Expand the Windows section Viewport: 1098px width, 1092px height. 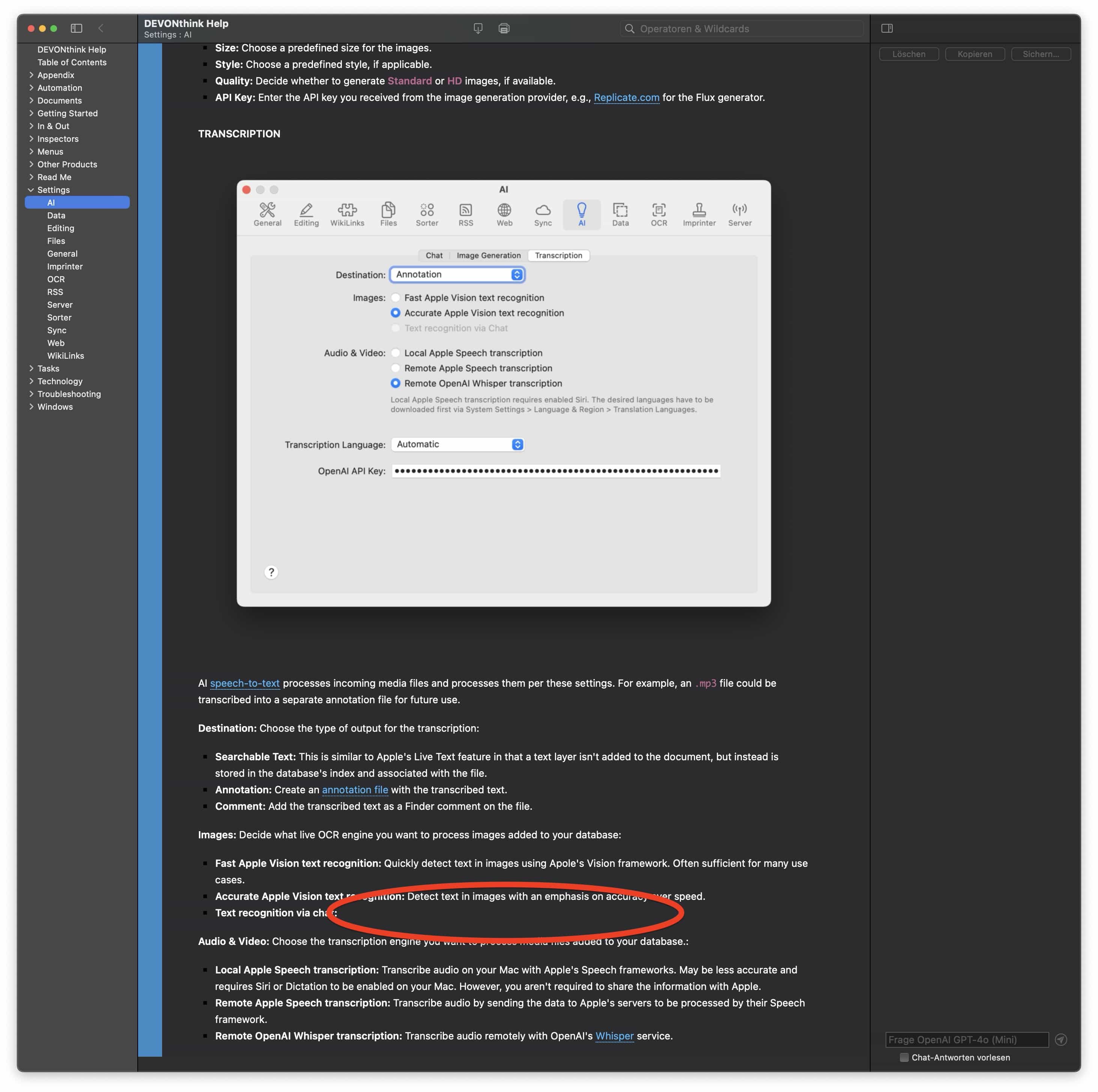pos(31,407)
